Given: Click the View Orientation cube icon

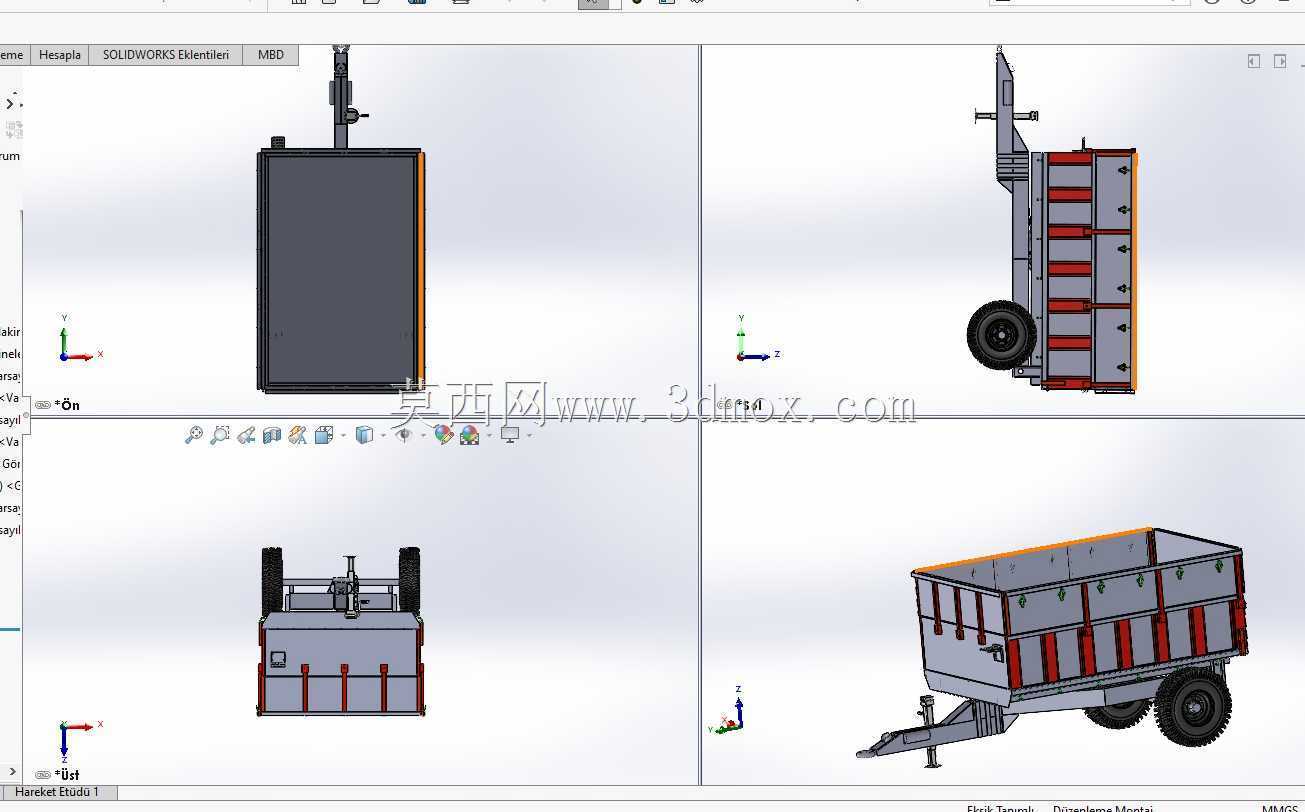Looking at the screenshot, I should (x=323, y=435).
